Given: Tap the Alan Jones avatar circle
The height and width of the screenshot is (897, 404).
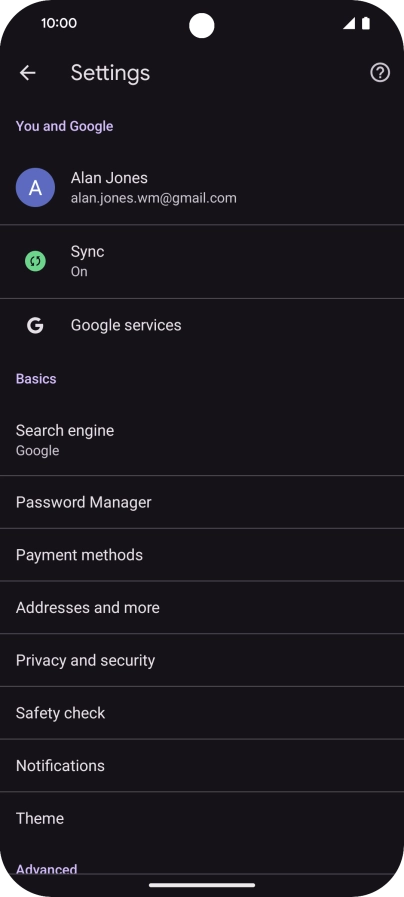Looking at the screenshot, I should click(x=35, y=188).
